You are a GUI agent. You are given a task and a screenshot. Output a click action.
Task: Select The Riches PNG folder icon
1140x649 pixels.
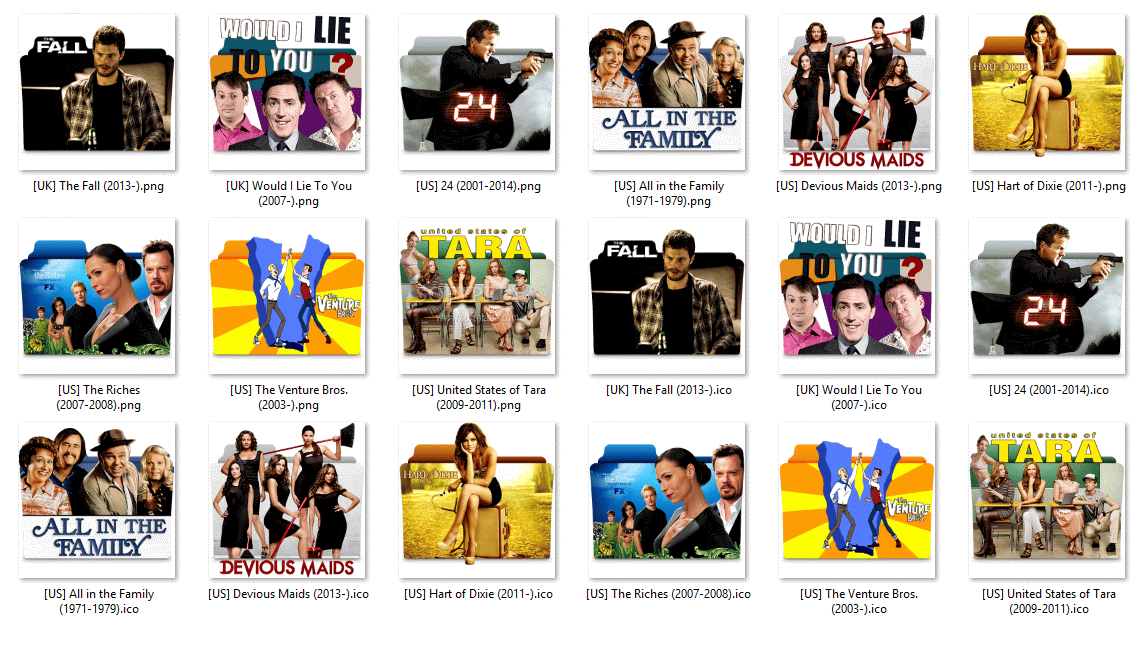click(x=97, y=296)
